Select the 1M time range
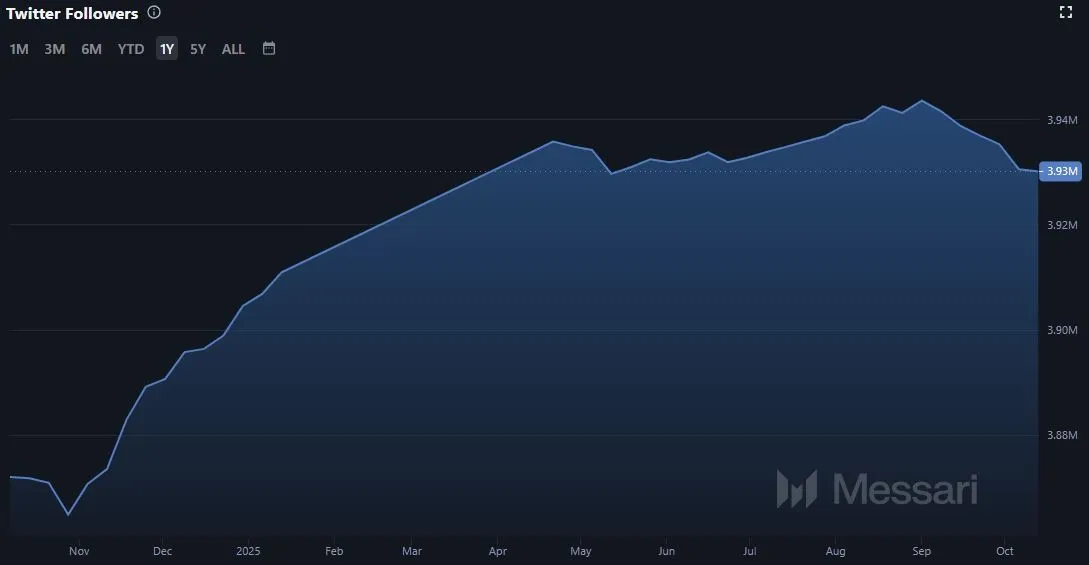Image resolution: width=1089 pixels, height=565 pixels. [19, 49]
